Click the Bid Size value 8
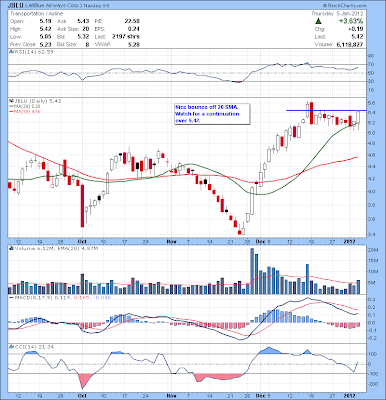 tap(87, 44)
